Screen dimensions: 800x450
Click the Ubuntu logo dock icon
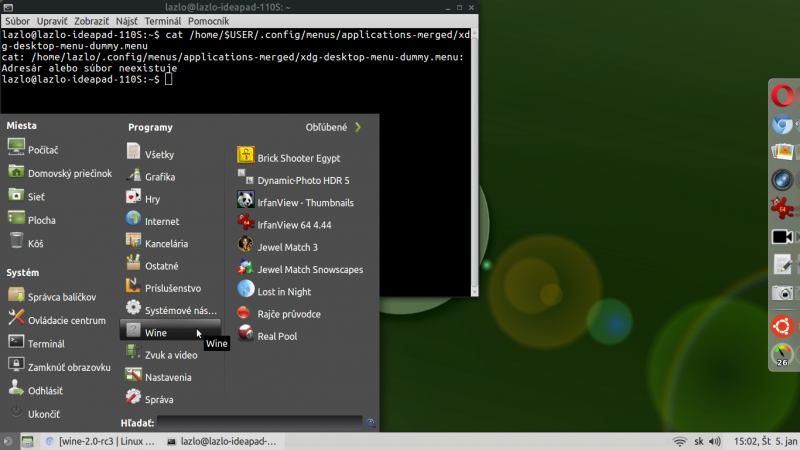point(782,326)
